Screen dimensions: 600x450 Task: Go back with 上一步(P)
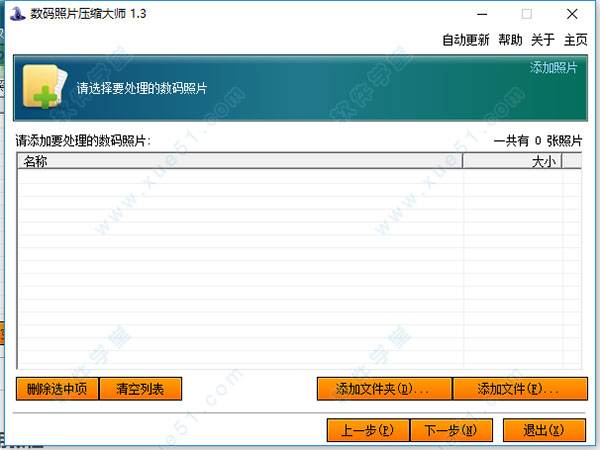[x=368, y=430]
